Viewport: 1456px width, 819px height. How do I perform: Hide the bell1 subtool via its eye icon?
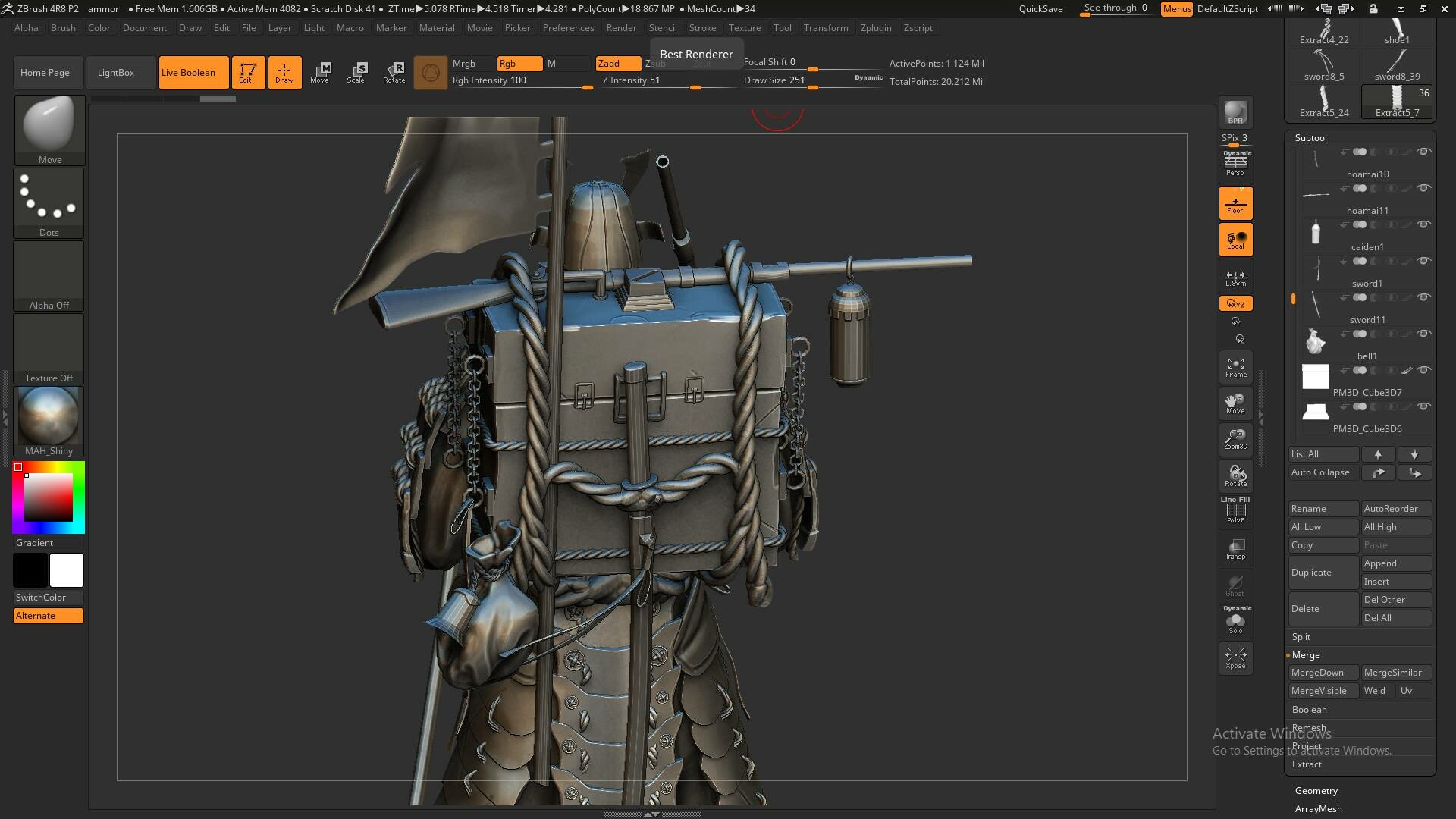[1424, 334]
